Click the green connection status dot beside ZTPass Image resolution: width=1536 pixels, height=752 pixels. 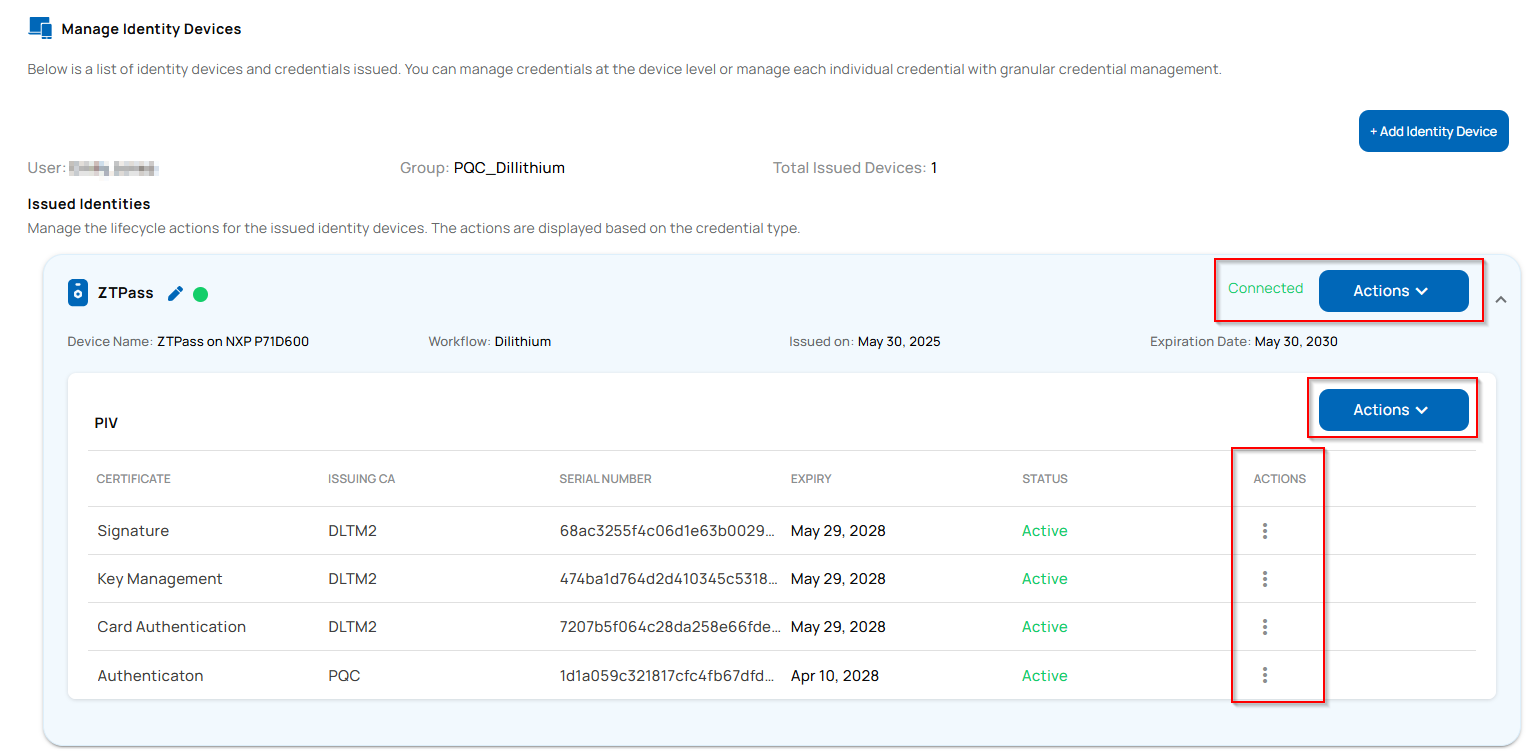pyautogui.click(x=200, y=294)
